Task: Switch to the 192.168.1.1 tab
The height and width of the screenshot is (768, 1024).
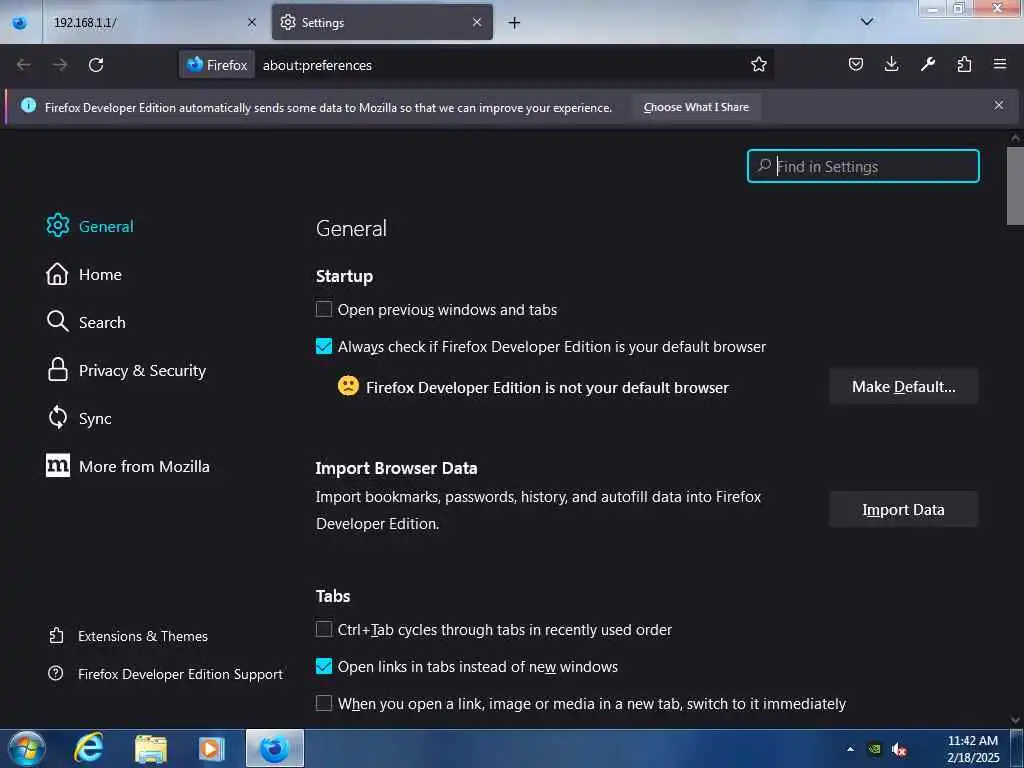Action: point(155,23)
